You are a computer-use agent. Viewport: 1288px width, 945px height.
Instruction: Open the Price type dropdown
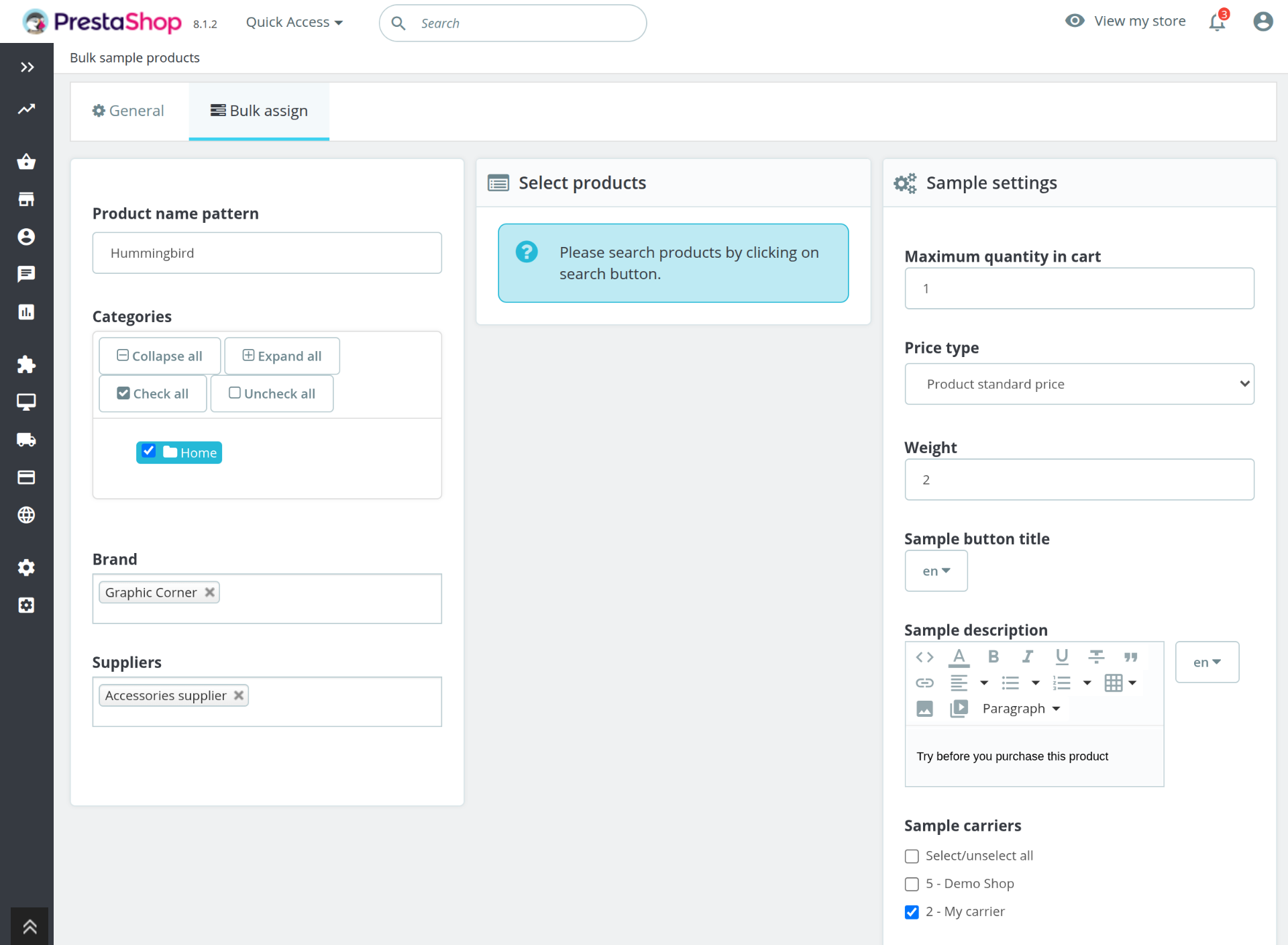(1079, 384)
